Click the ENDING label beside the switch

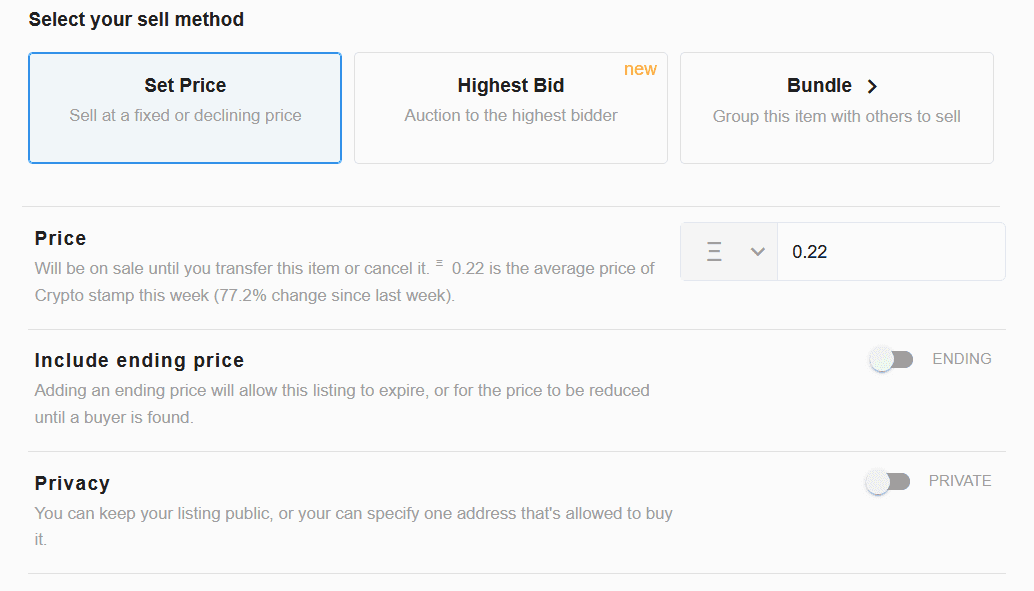961,359
